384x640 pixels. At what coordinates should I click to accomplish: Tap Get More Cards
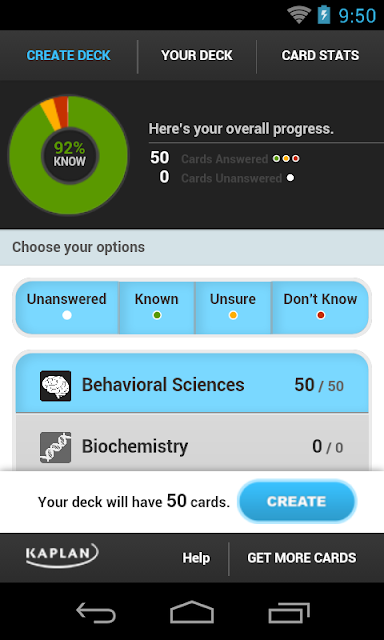coord(302,558)
